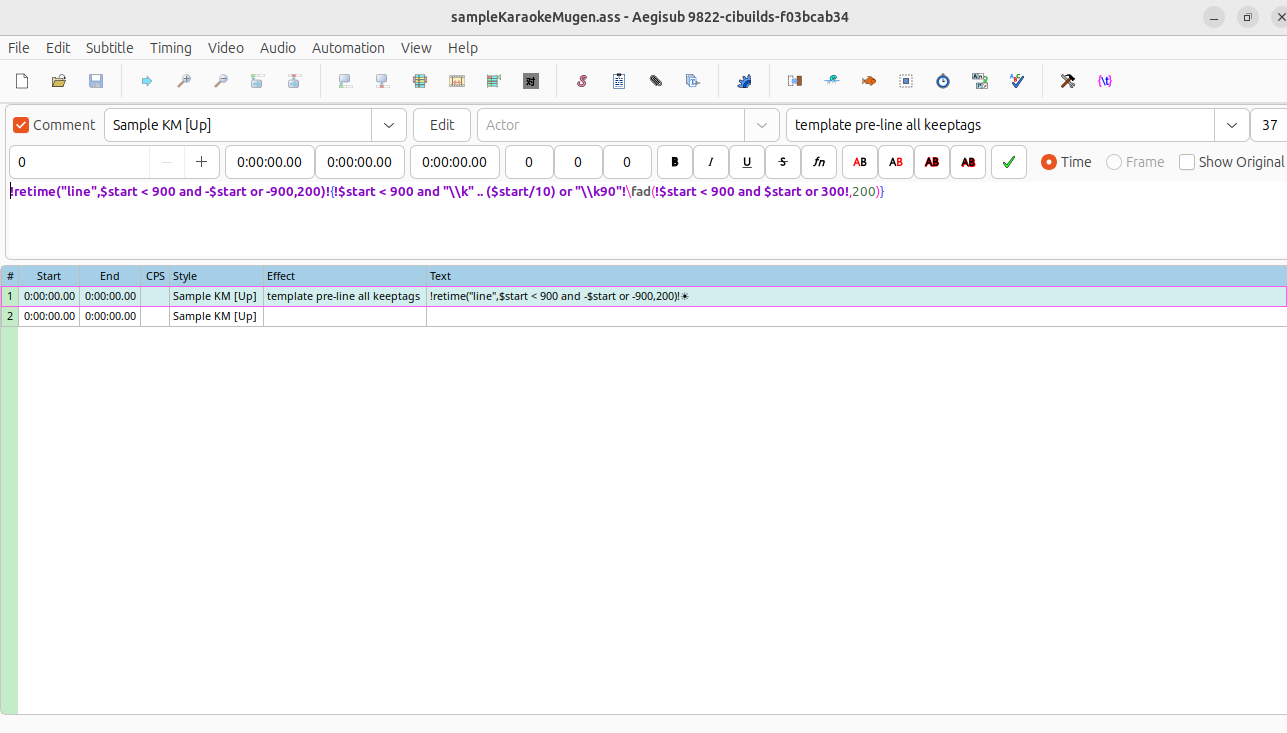Open Options hammer and wrench icon

[x=1068, y=81]
